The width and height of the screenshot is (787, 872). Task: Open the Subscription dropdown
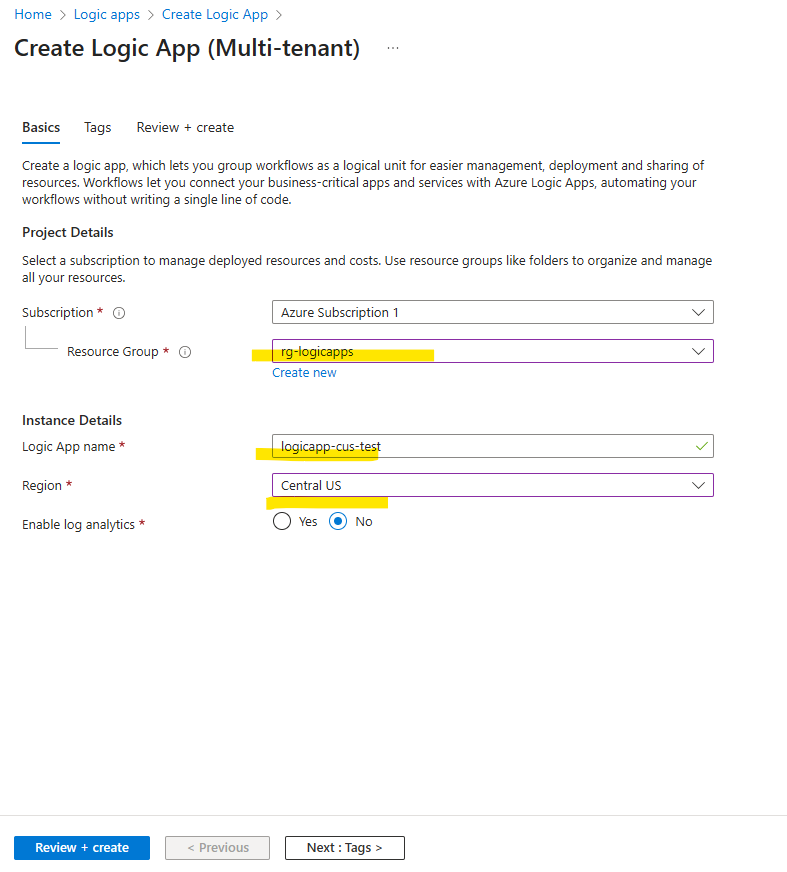tap(493, 312)
